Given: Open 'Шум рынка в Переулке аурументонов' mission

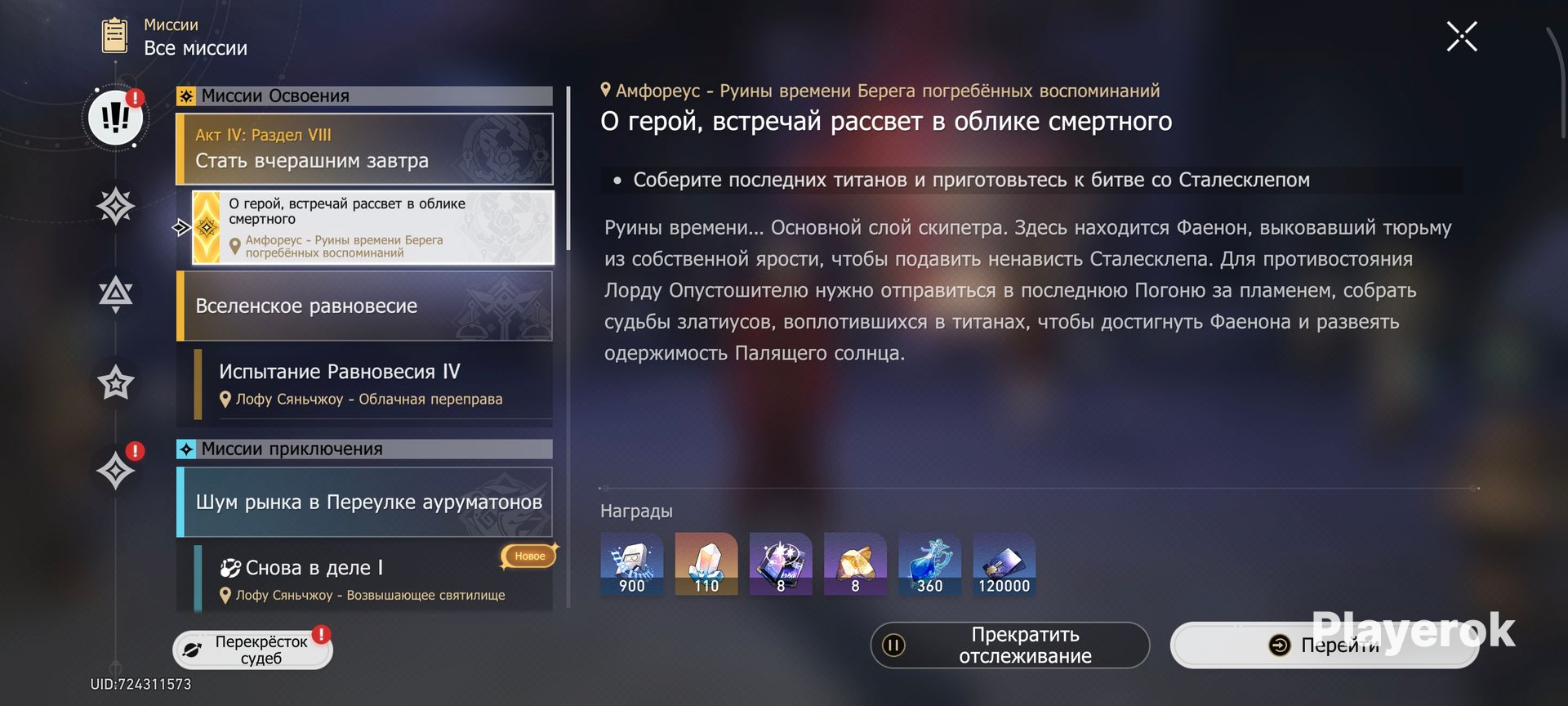Looking at the screenshot, I should [364, 502].
